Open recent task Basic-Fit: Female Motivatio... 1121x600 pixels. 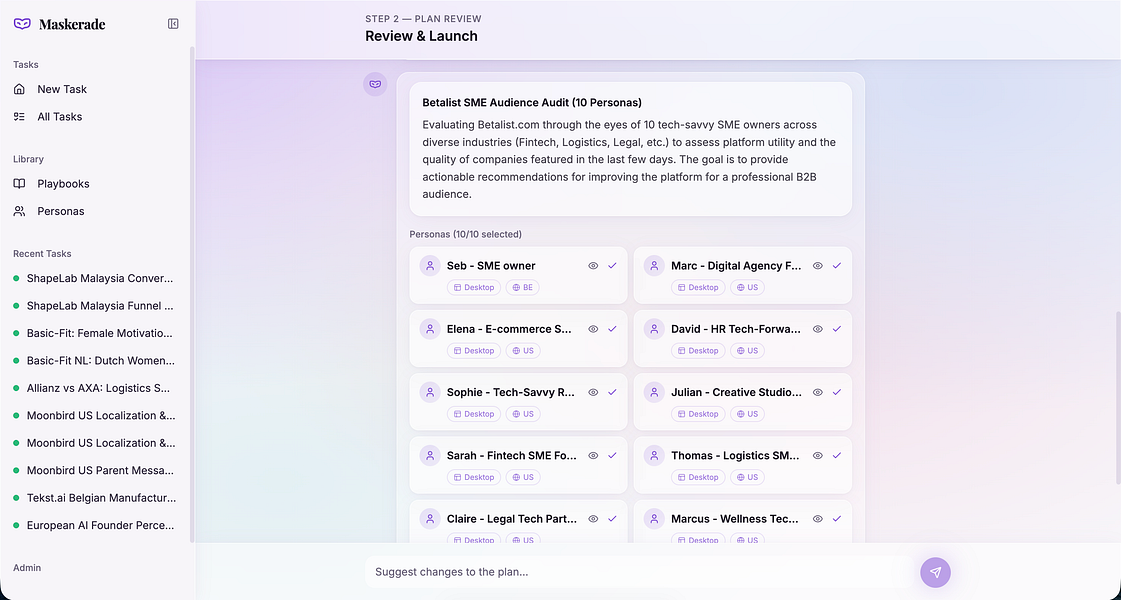[x=94, y=333]
